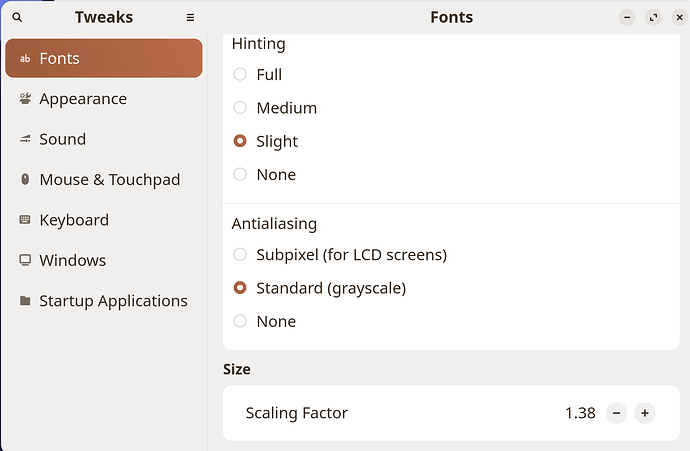Viewport: 690px width, 451px height.
Task: Enable Subpixel antialiasing for LCD screens
Action: [240, 255]
